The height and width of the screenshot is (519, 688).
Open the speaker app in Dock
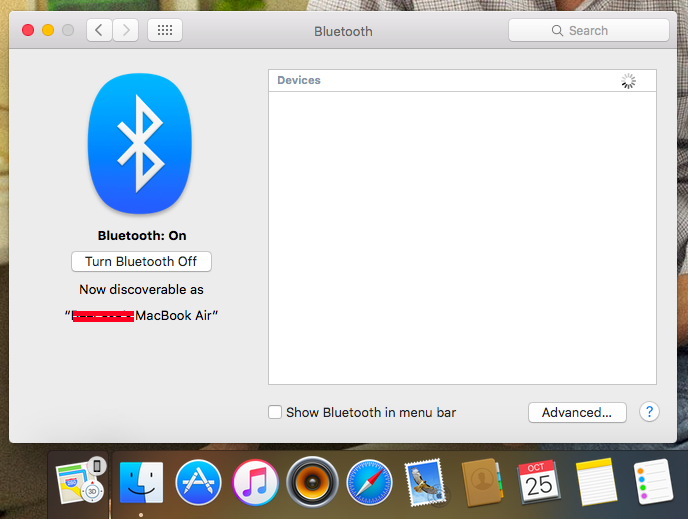pyautogui.click(x=312, y=482)
